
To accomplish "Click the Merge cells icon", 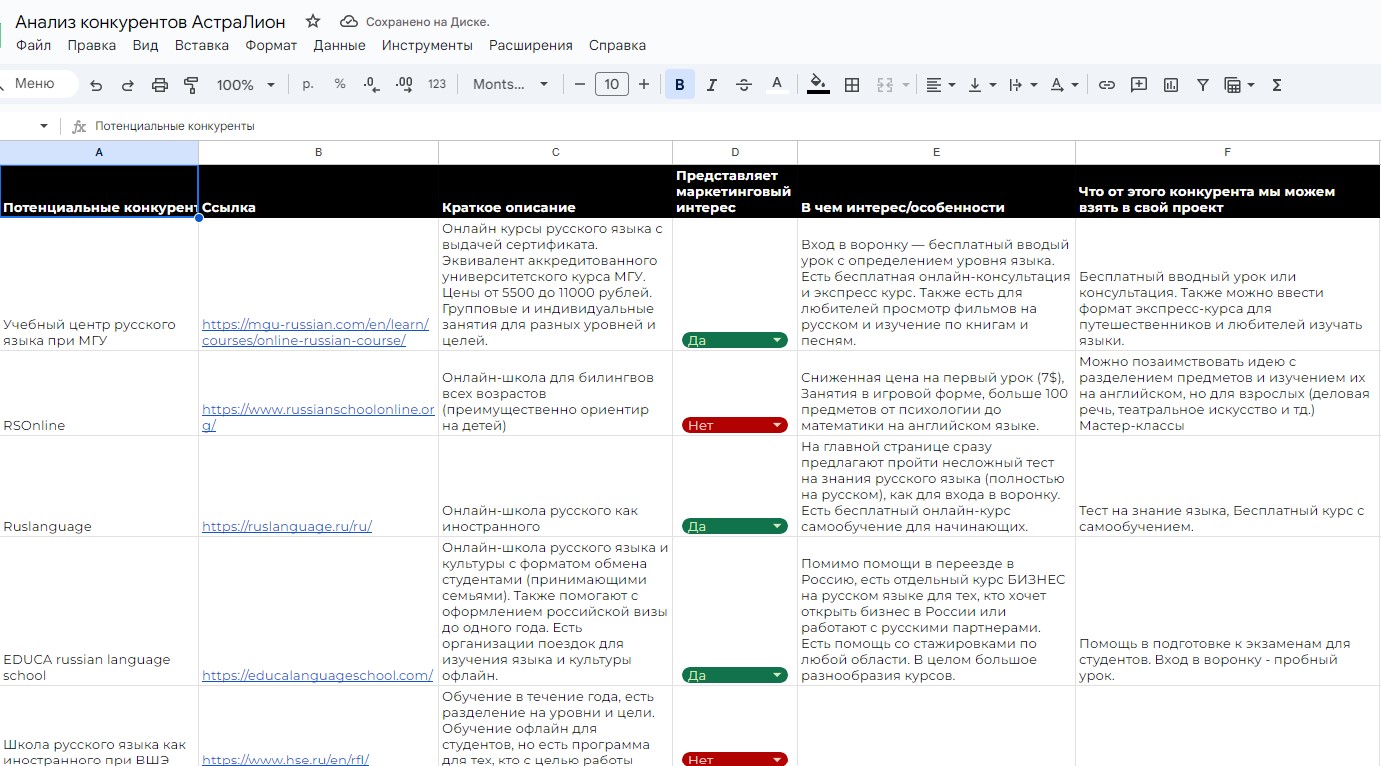I will (x=885, y=85).
